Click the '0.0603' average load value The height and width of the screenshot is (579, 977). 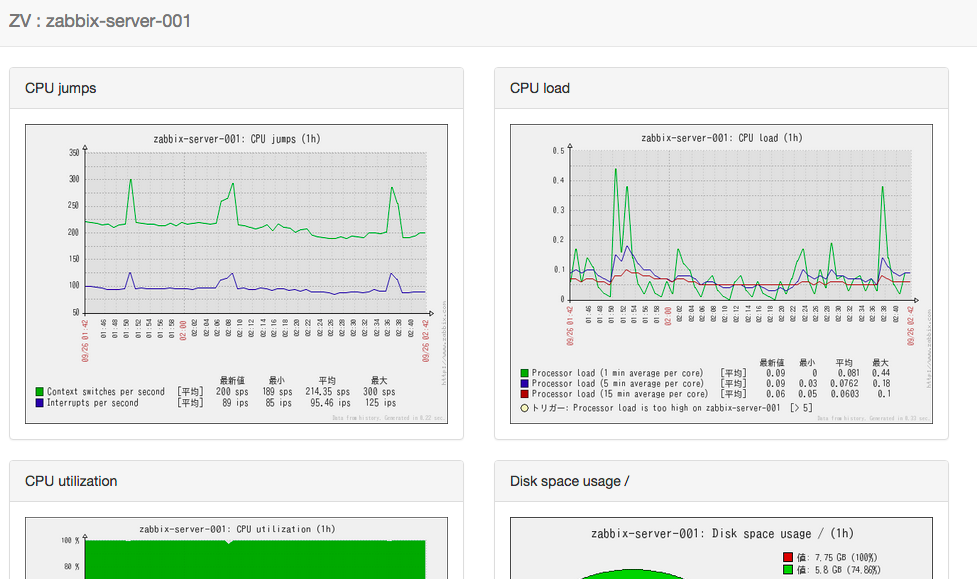pyautogui.click(x=844, y=394)
